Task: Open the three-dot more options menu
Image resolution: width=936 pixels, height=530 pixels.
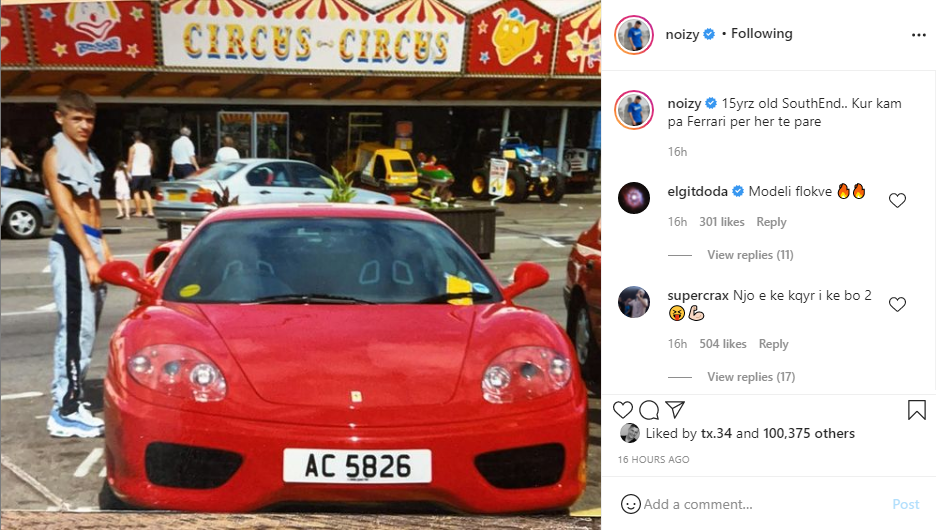Action: pos(919,35)
